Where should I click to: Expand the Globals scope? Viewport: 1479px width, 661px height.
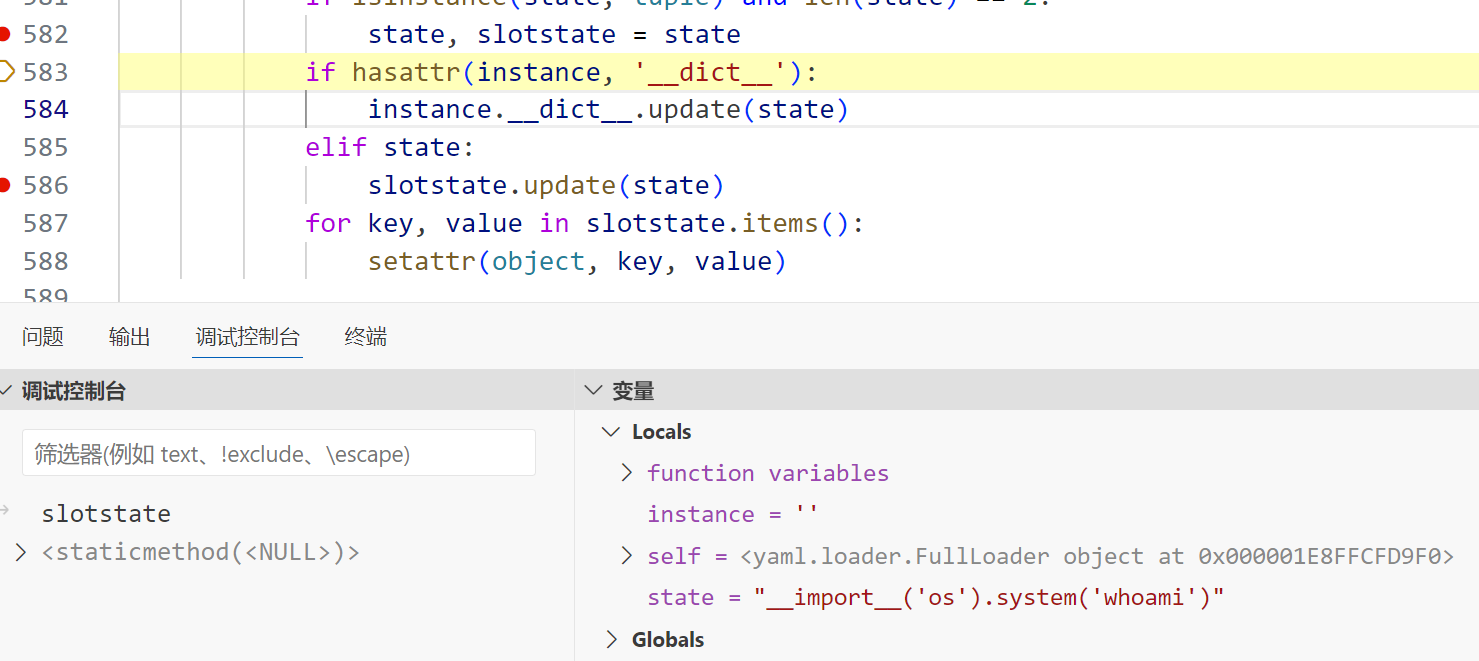[x=610, y=640]
